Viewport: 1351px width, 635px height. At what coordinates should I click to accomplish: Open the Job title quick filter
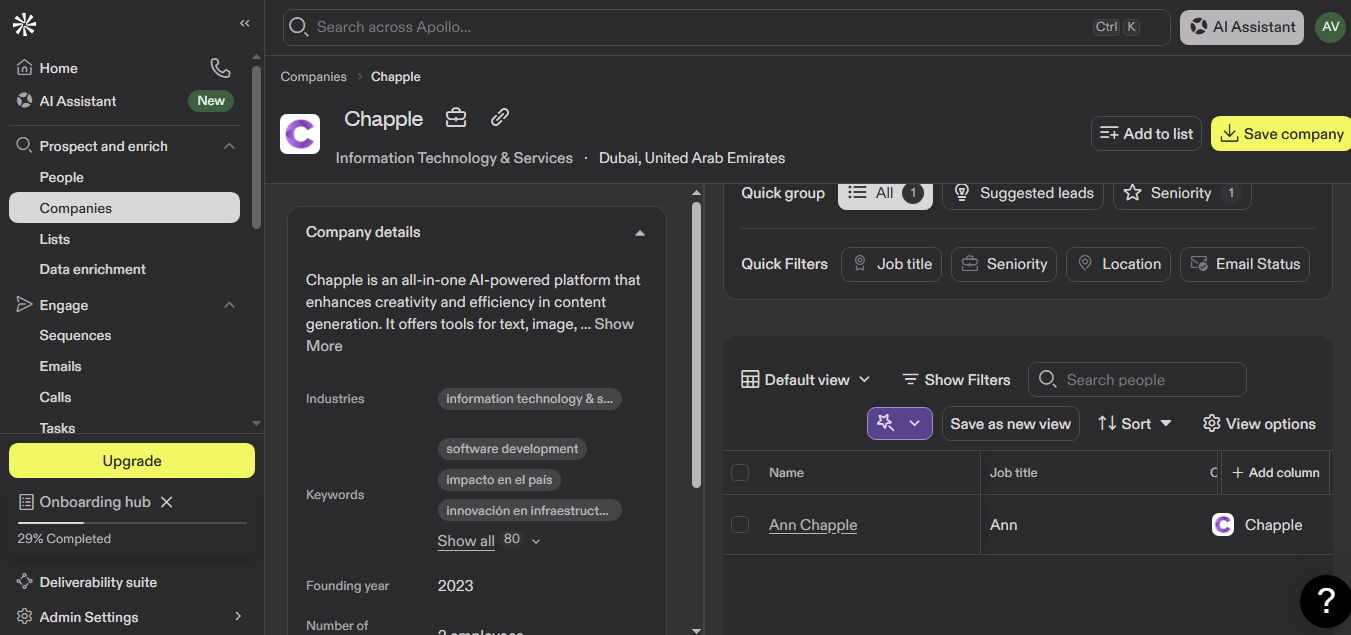[x=891, y=264]
